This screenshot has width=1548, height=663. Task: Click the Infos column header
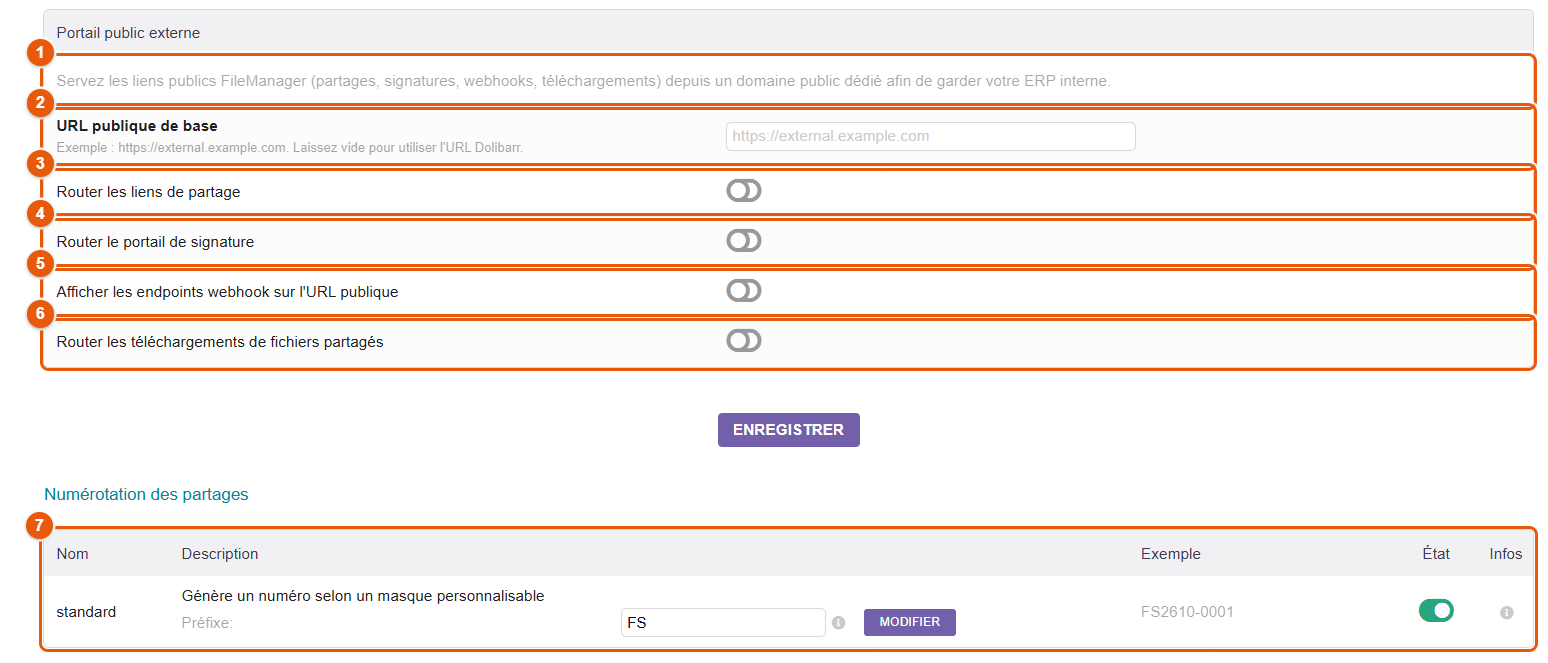point(1506,554)
